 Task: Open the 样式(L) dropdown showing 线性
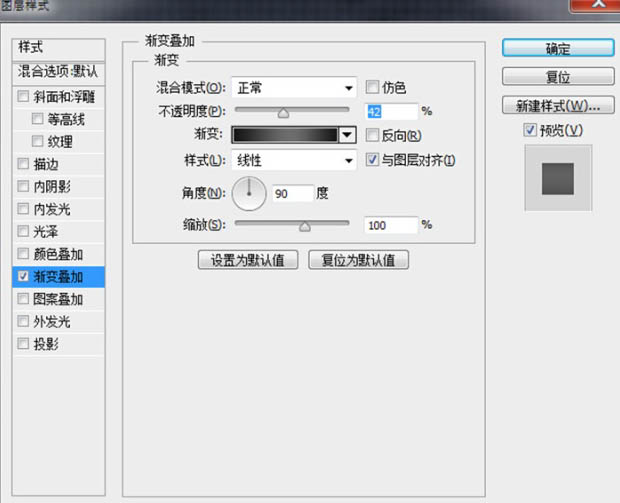point(294,160)
